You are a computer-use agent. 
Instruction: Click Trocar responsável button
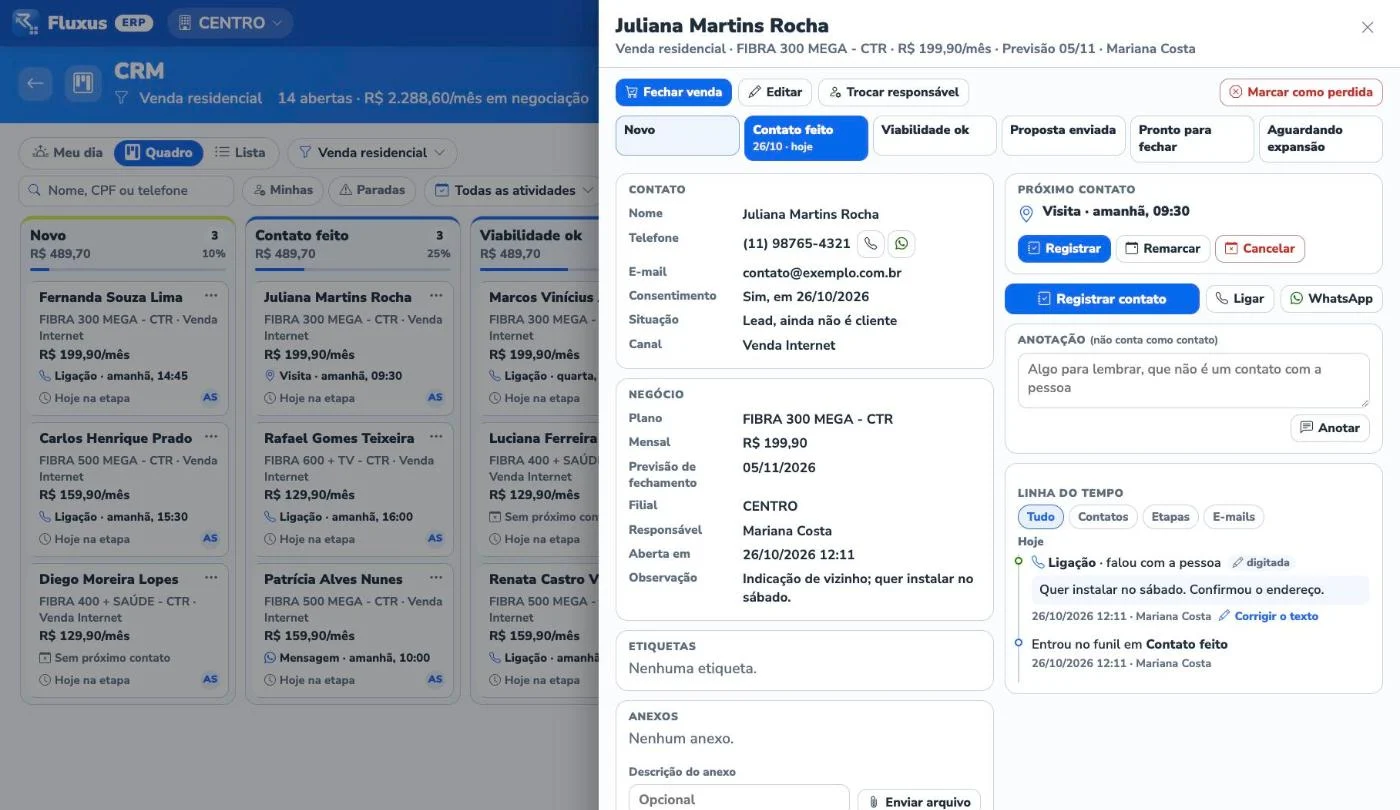pyautogui.click(x=893, y=92)
